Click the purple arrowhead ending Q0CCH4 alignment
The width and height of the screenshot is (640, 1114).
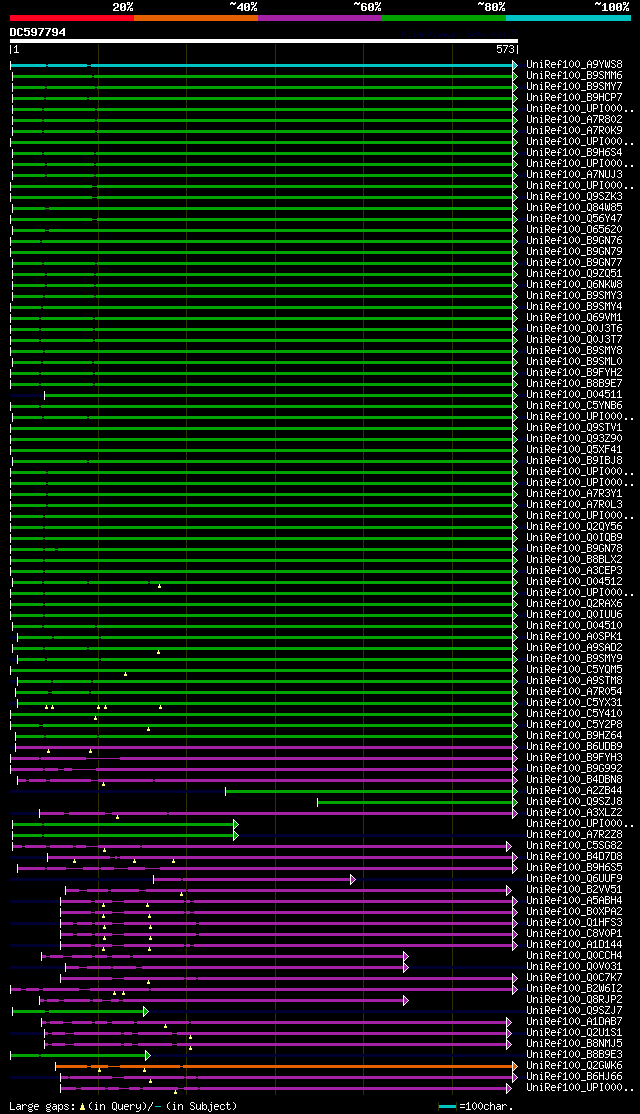point(406,956)
